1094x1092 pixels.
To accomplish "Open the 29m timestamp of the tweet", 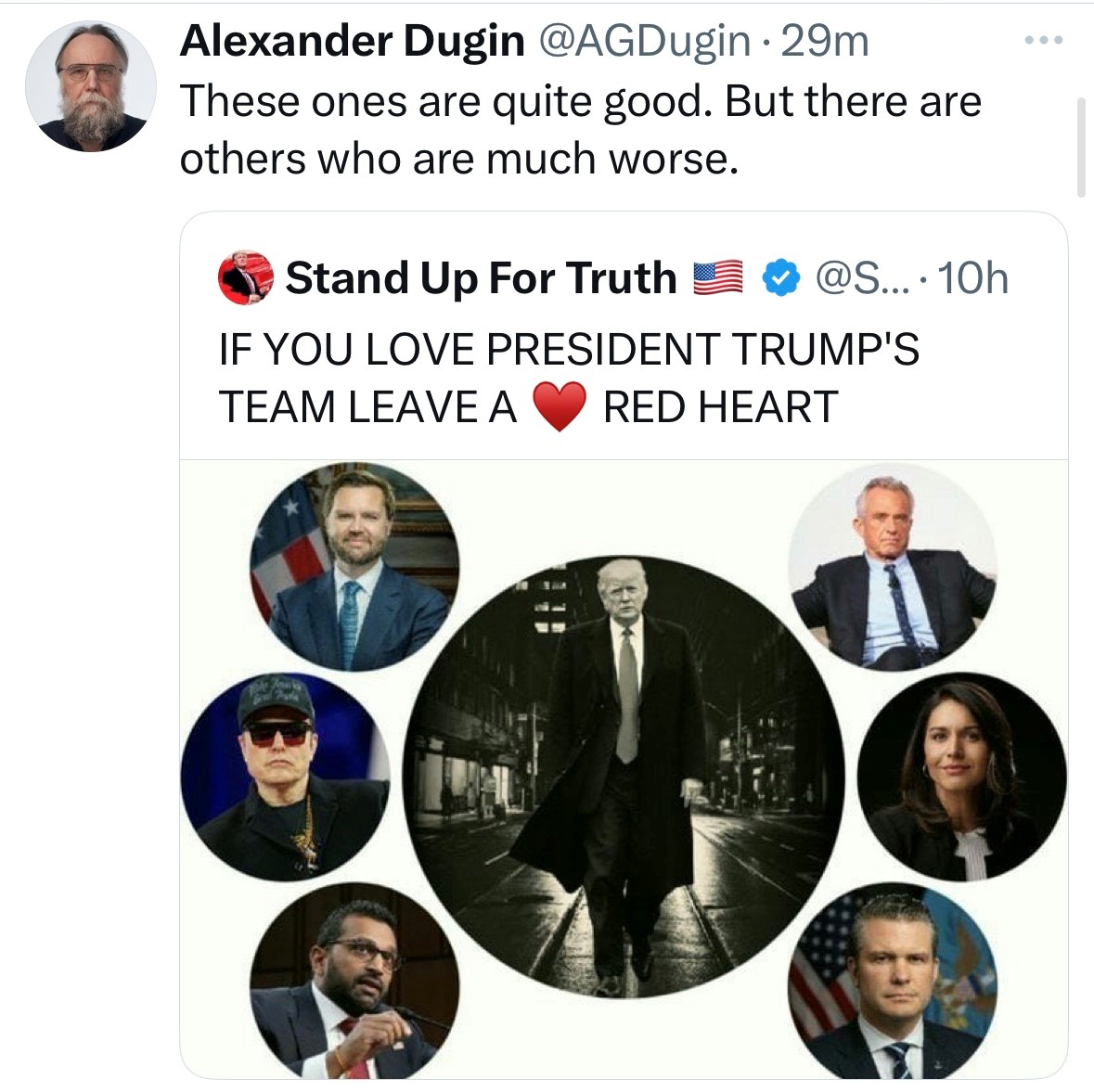I will (826, 41).
